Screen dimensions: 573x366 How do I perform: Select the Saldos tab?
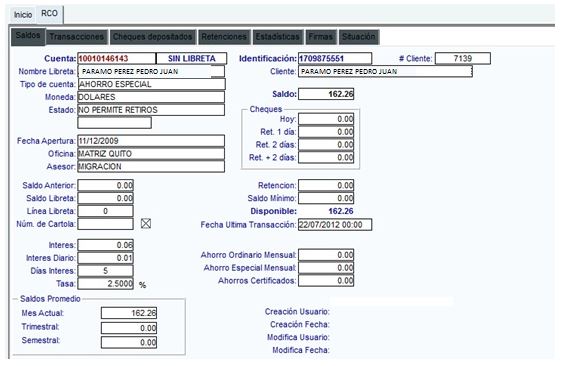(x=28, y=36)
